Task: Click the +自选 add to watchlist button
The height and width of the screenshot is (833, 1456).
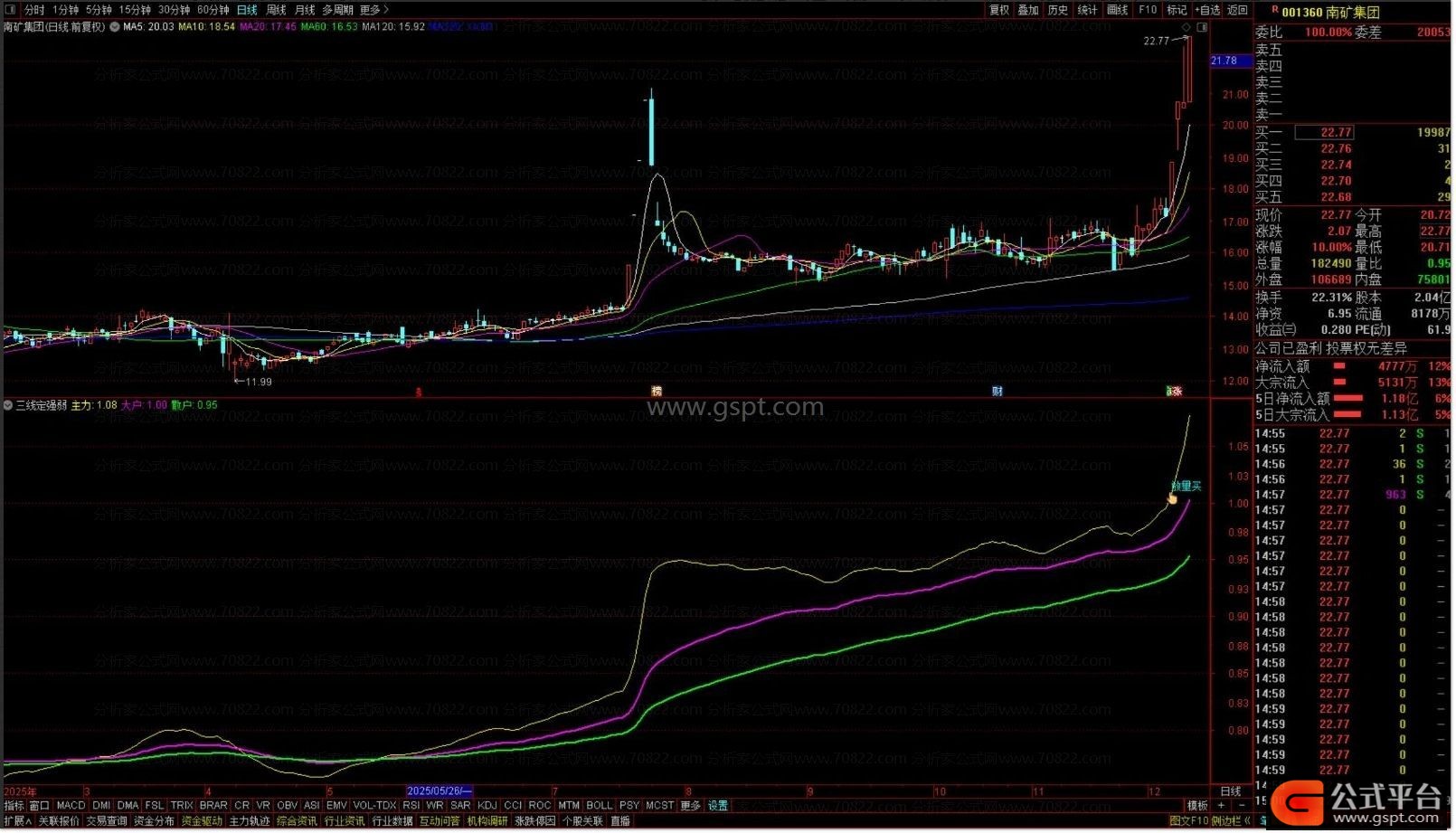Action: 1207,10
